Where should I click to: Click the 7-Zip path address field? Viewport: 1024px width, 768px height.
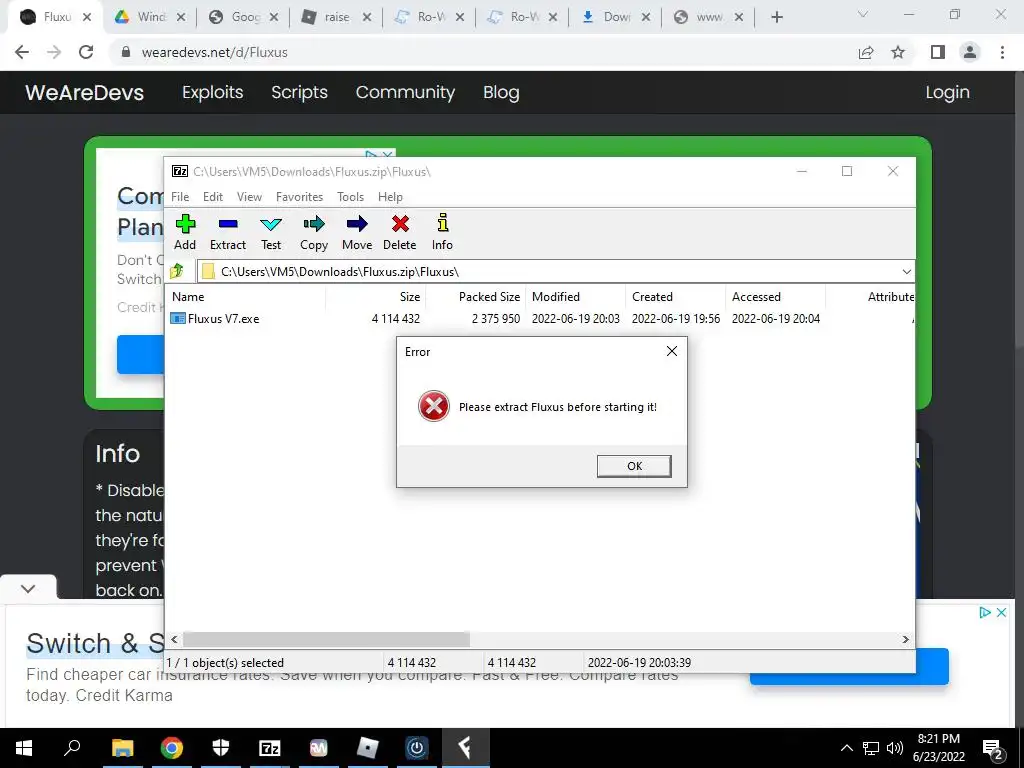point(549,272)
